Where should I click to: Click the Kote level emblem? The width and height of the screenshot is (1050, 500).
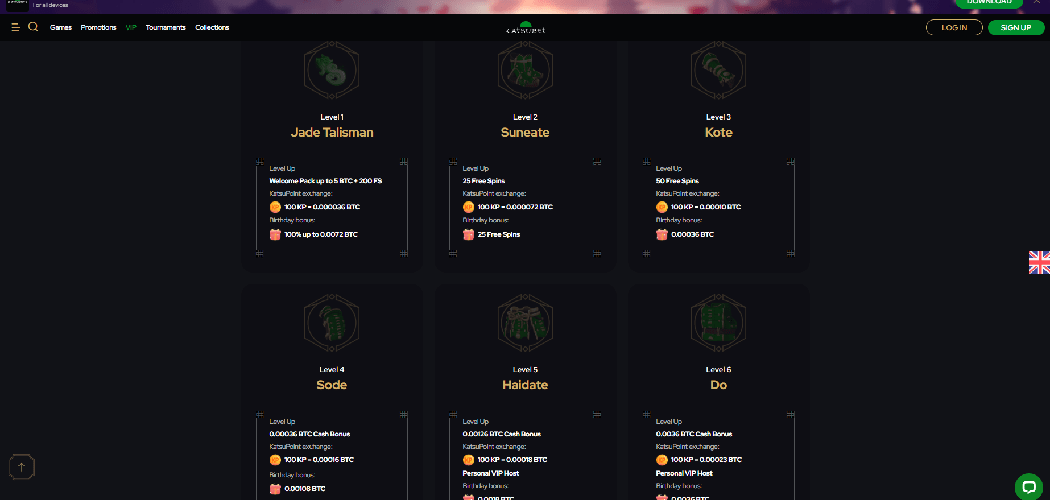tap(718, 69)
